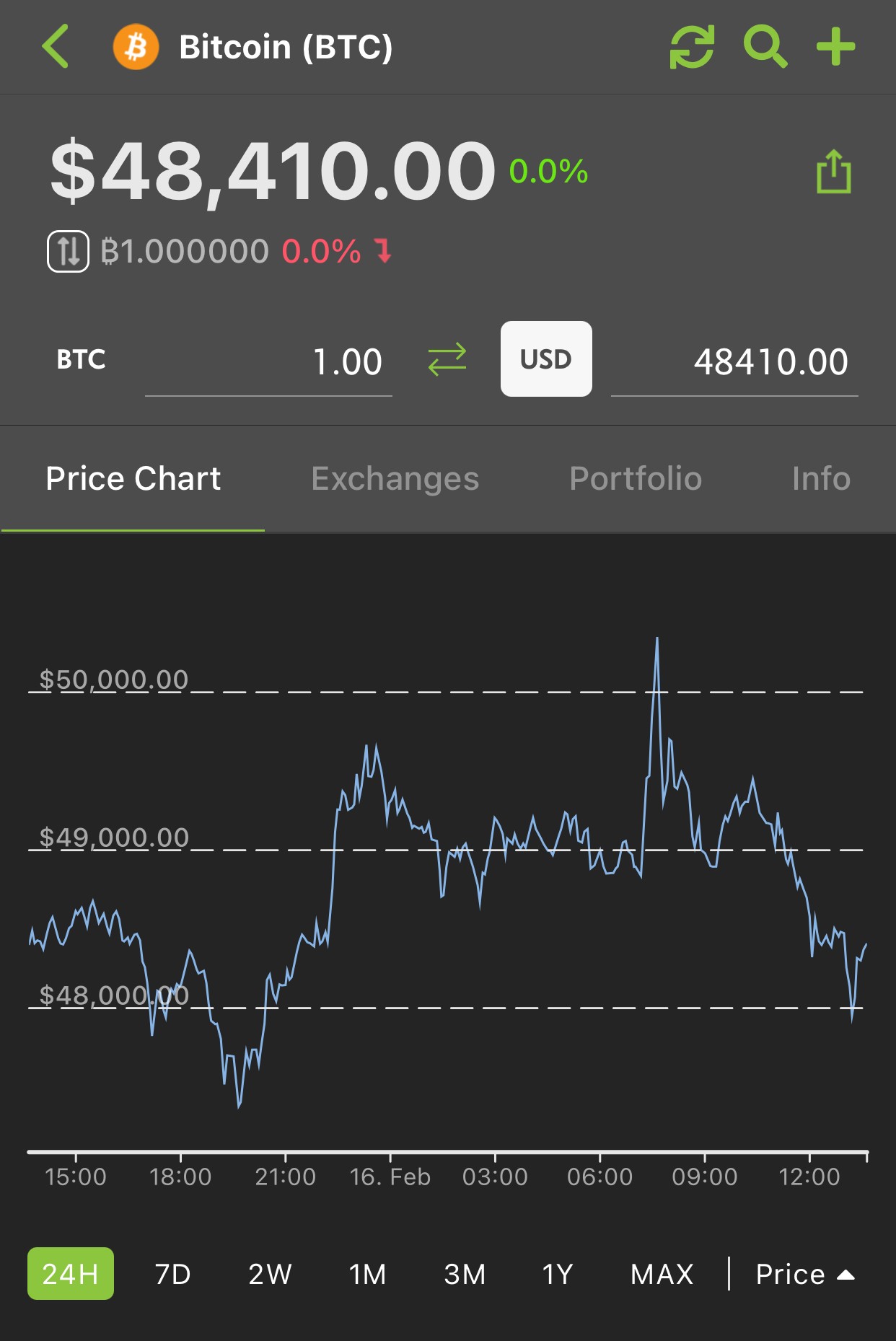Swap currencies with the green arrows
This screenshot has height=1341, width=896.
[x=447, y=359]
